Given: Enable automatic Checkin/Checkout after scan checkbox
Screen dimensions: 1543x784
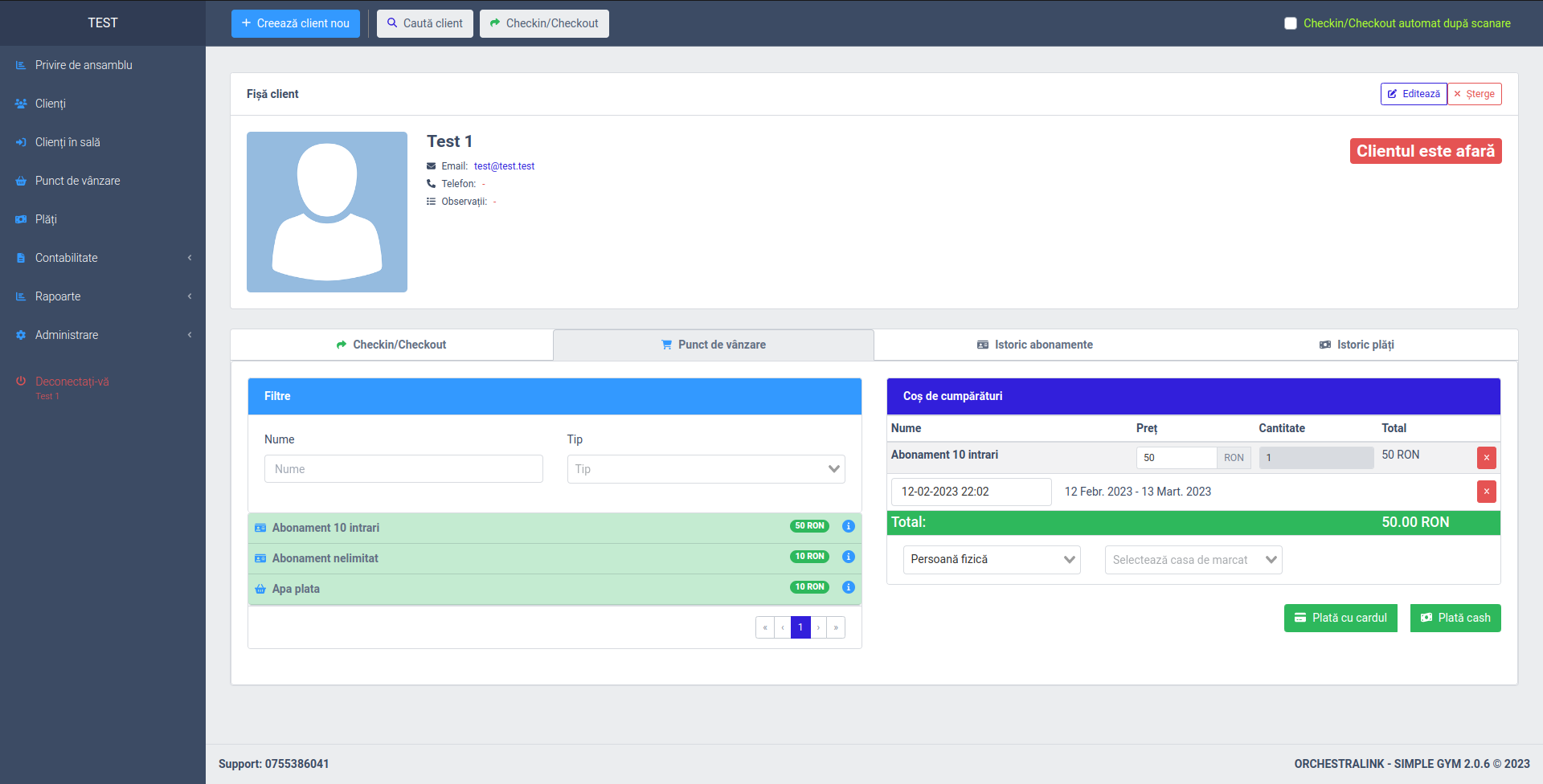Looking at the screenshot, I should pos(1291,23).
